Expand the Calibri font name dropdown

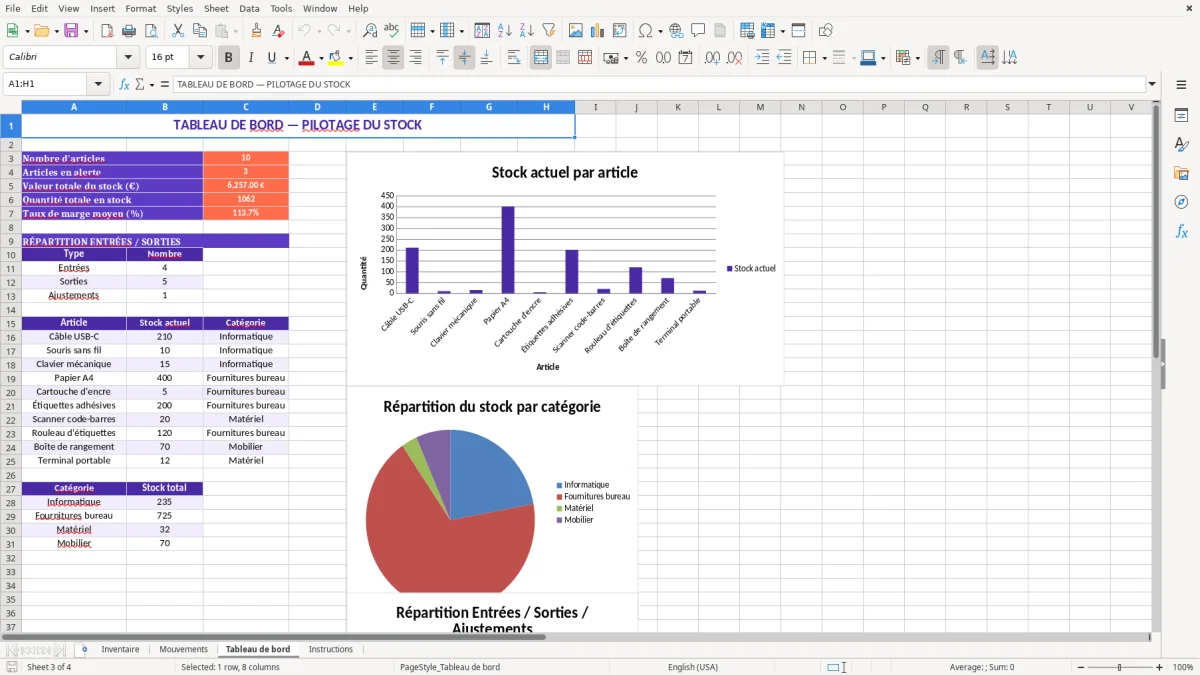coord(127,58)
